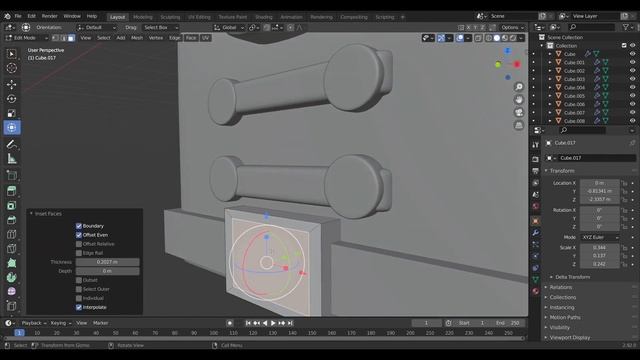The image size is (640, 360).
Task: Select the Measure tool
Action: [x=11, y=159]
